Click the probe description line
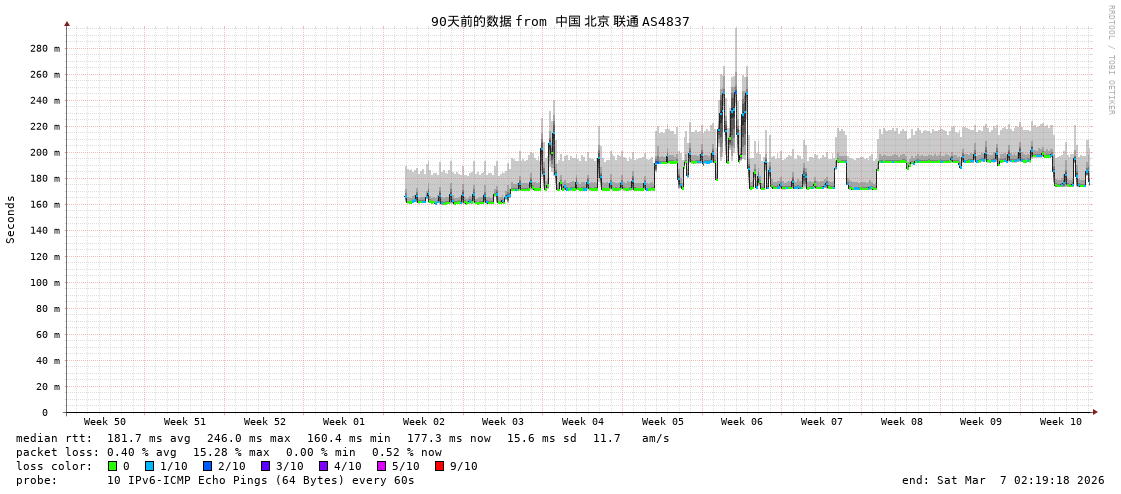Viewport: 1121px width, 494px height. 215,480
